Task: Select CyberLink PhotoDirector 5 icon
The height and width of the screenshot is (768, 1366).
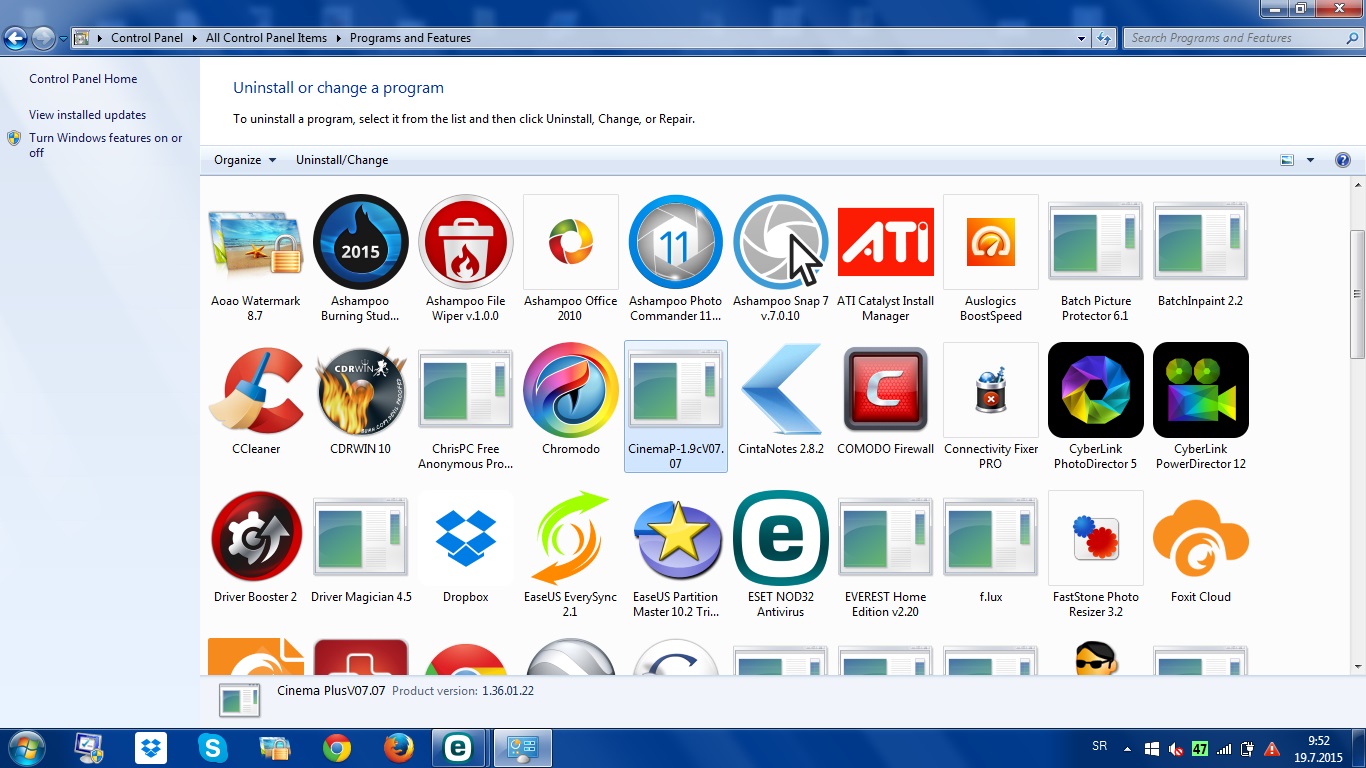Action: click(1096, 390)
